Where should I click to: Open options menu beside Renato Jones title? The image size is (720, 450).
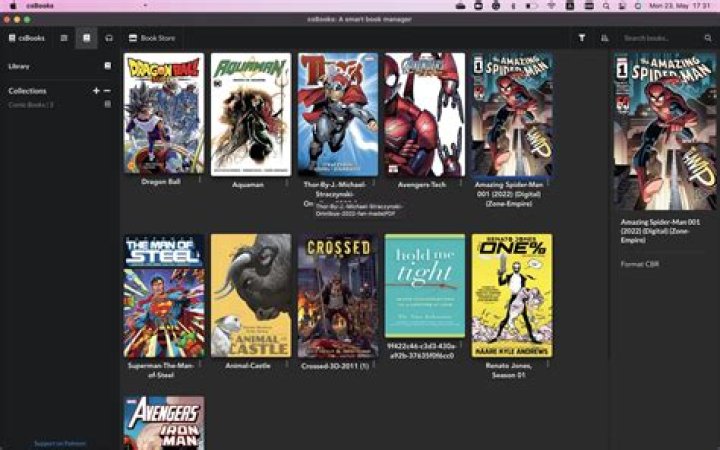click(x=548, y=364)
